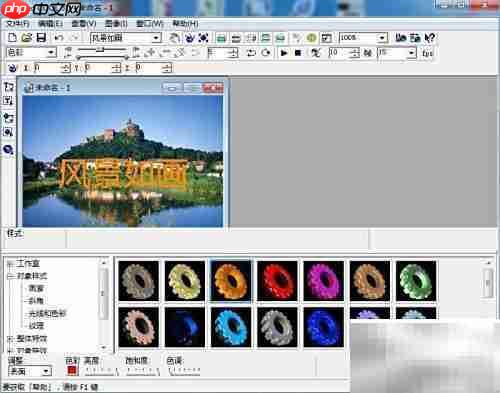Open the 编辑(E) menu
This screenshot has width=500, height=393.
click(50, 23)
